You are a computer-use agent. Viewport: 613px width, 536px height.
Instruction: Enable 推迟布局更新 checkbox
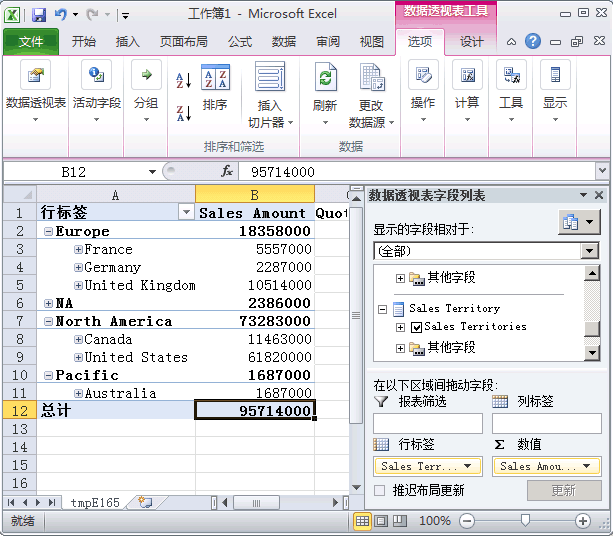(380, 490)
